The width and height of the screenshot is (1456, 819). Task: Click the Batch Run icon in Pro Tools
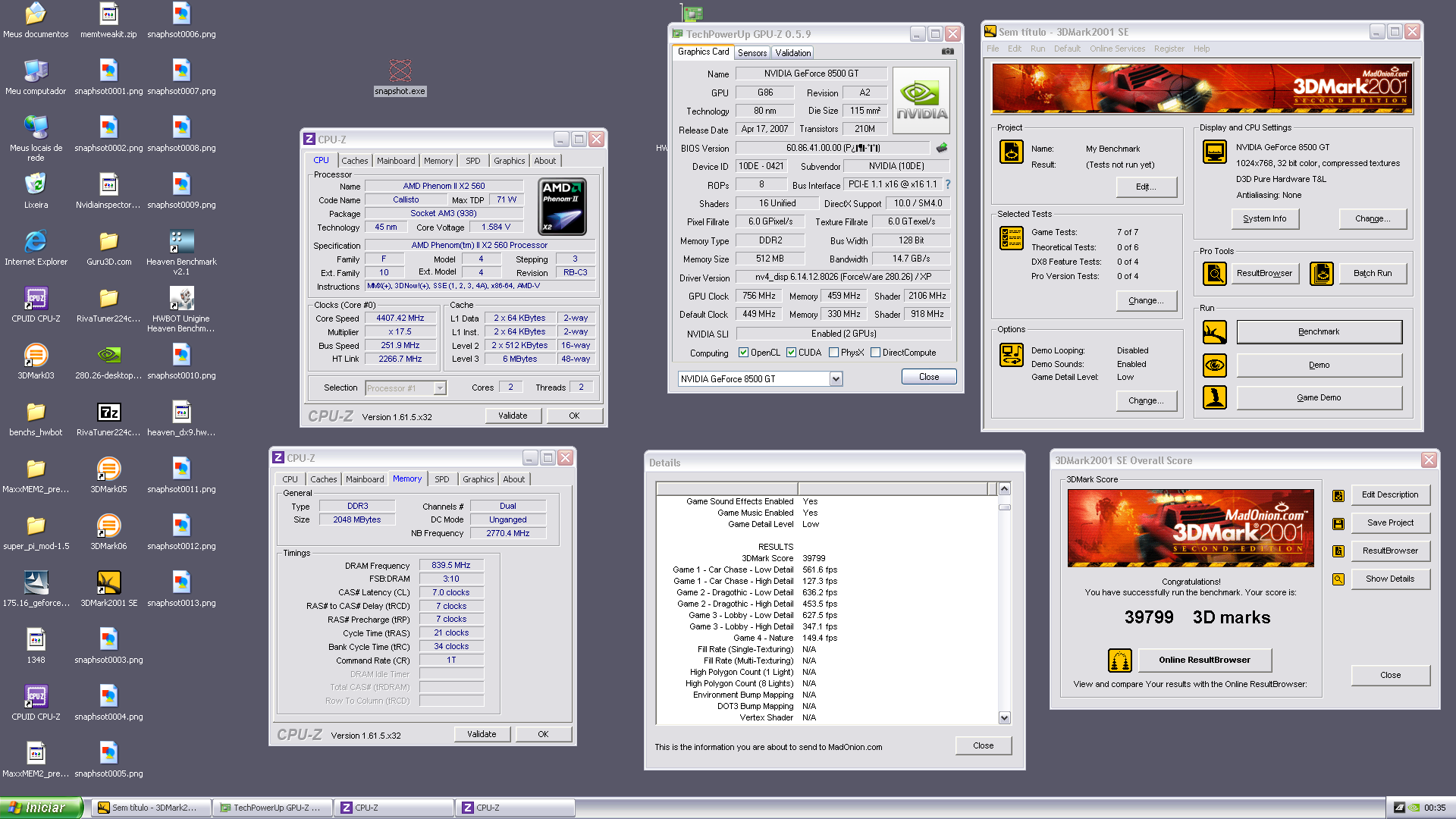coord(1322,273)
